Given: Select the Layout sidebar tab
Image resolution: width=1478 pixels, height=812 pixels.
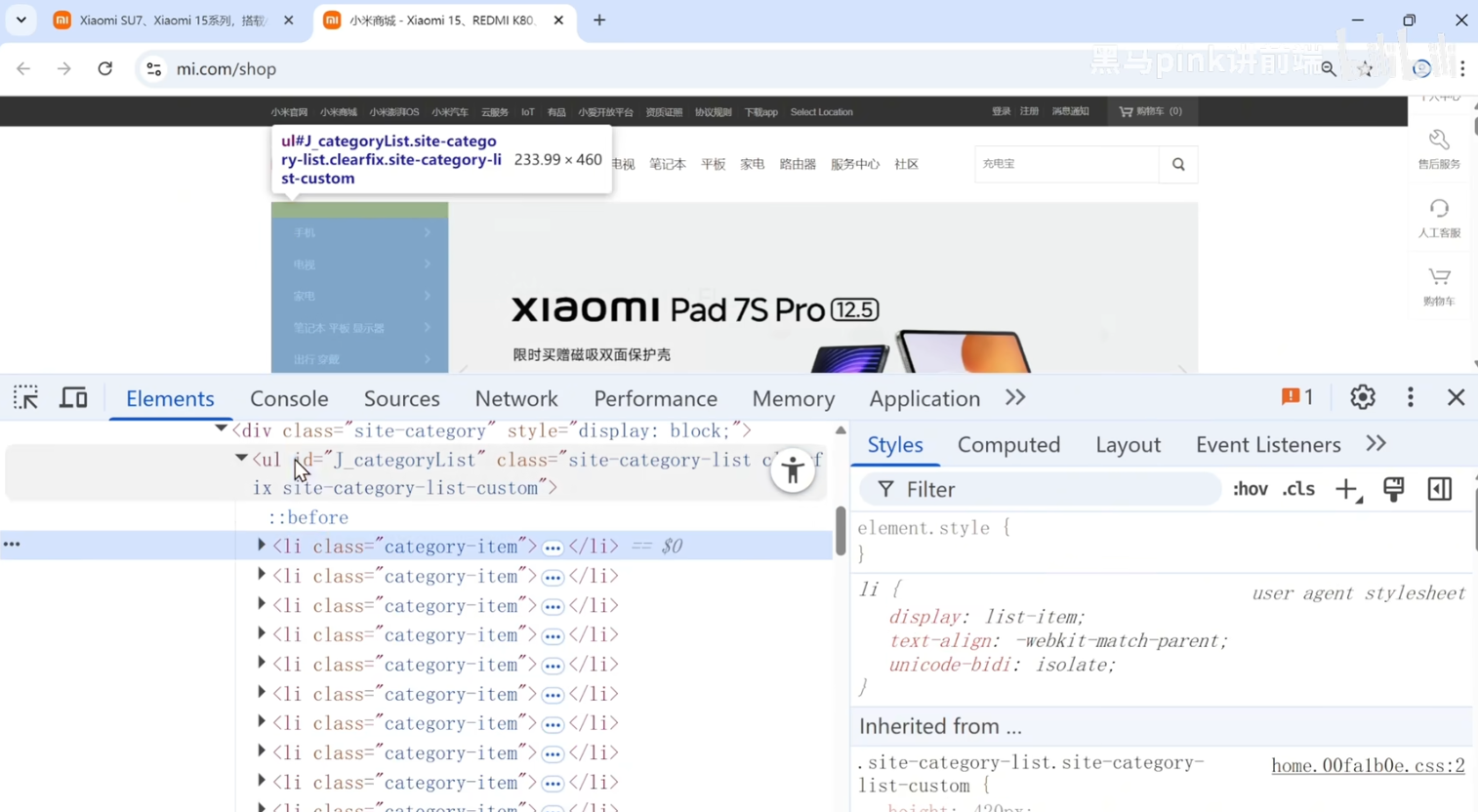Looking at the screenshot, I should pos(1128,445).
